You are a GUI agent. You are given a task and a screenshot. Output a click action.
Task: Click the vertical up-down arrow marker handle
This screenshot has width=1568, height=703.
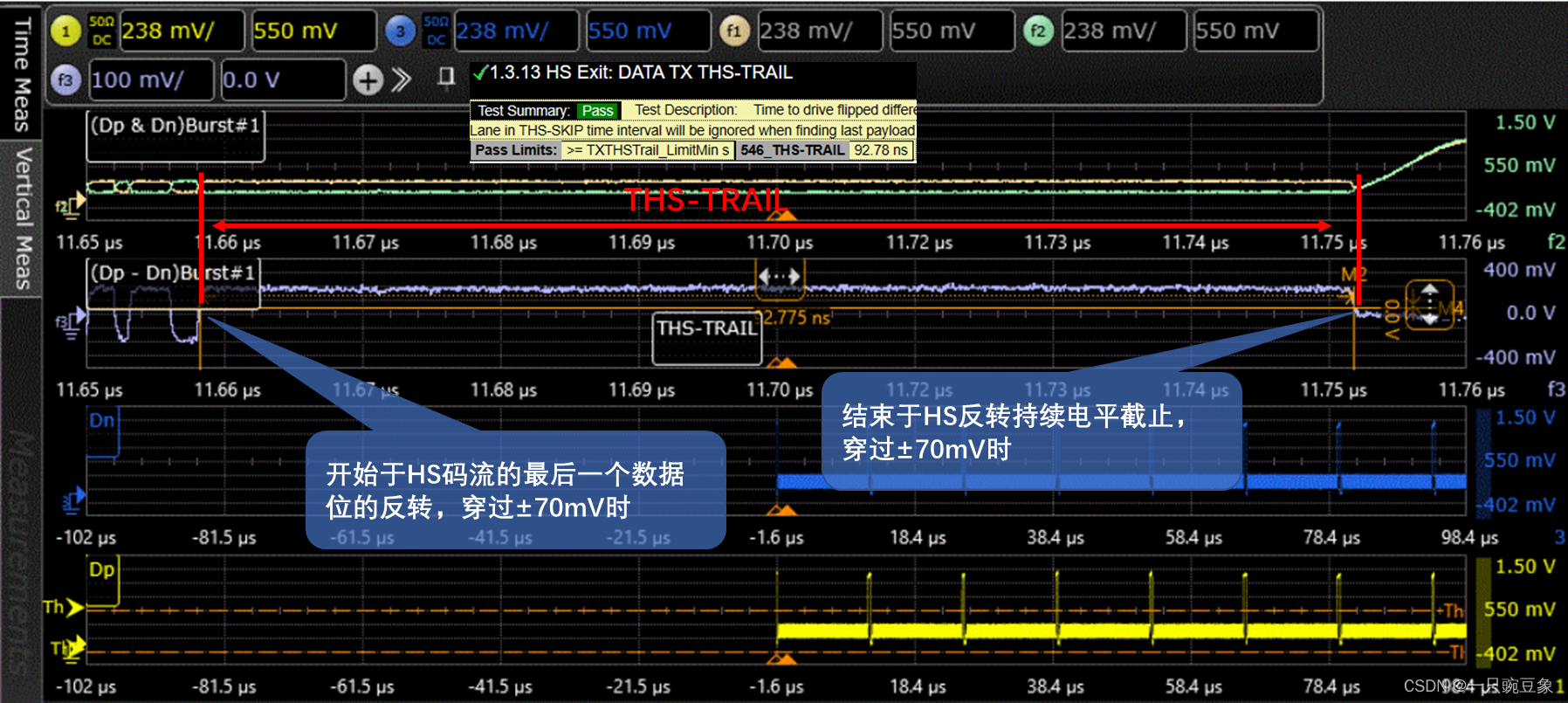tap(1429, 305)
